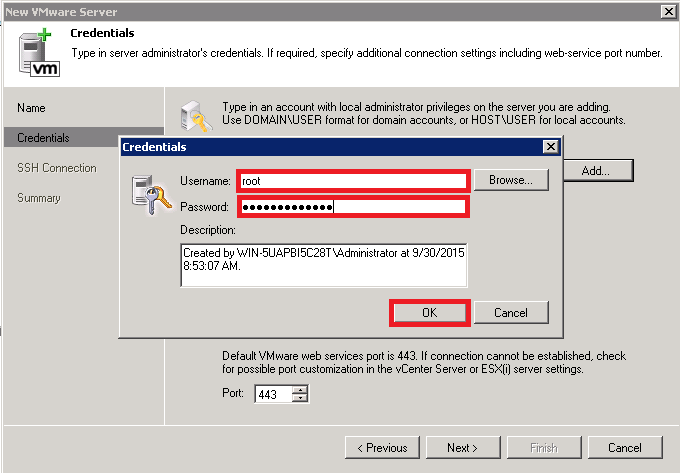The image size is (680, 473).
Task: Select the Credentials wizard step
Action: click(x=61, y=137)
